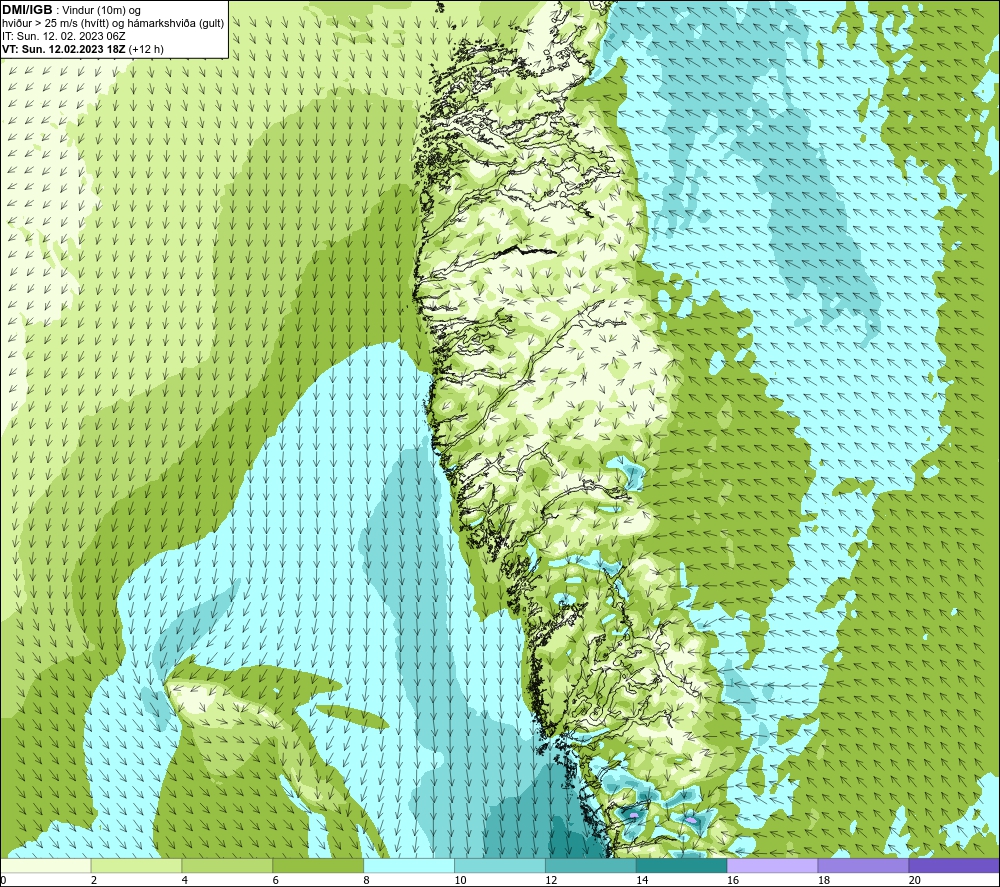Click the 20+ m/s dark violet swatch

pyautogui.click(x=954, y=866)
